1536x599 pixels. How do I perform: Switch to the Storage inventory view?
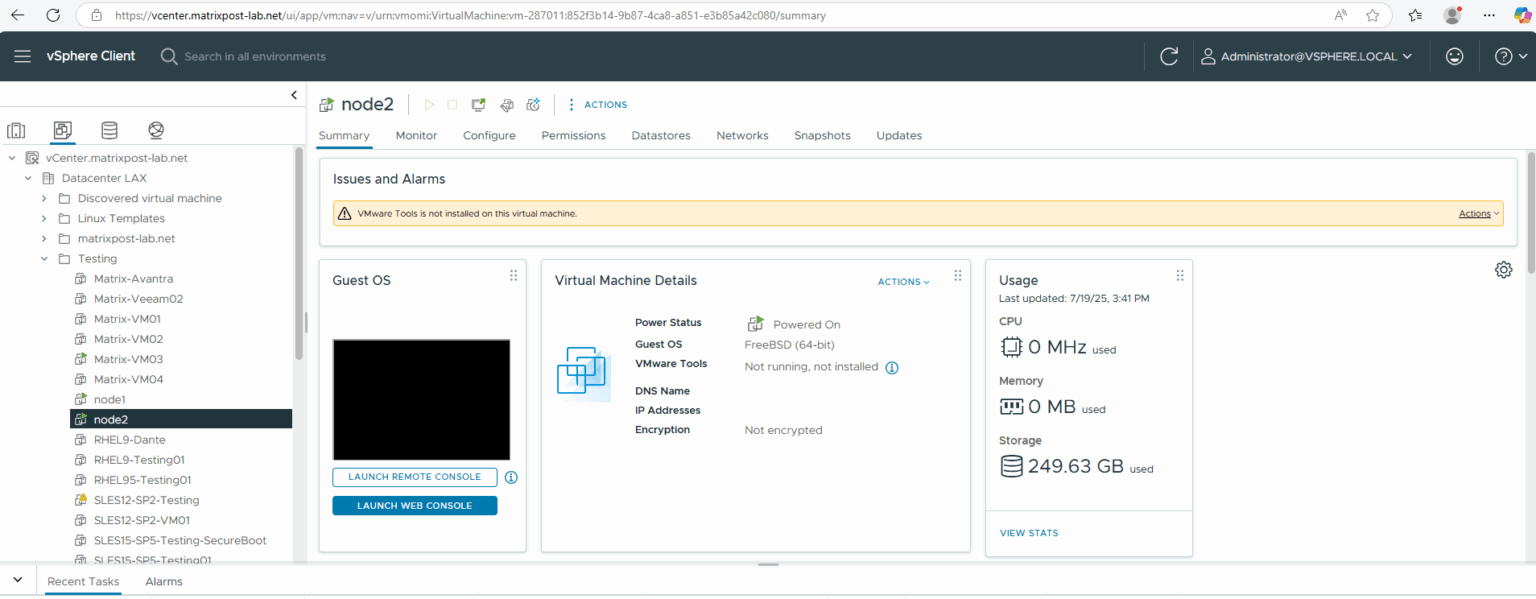click(x=109, y=130)
